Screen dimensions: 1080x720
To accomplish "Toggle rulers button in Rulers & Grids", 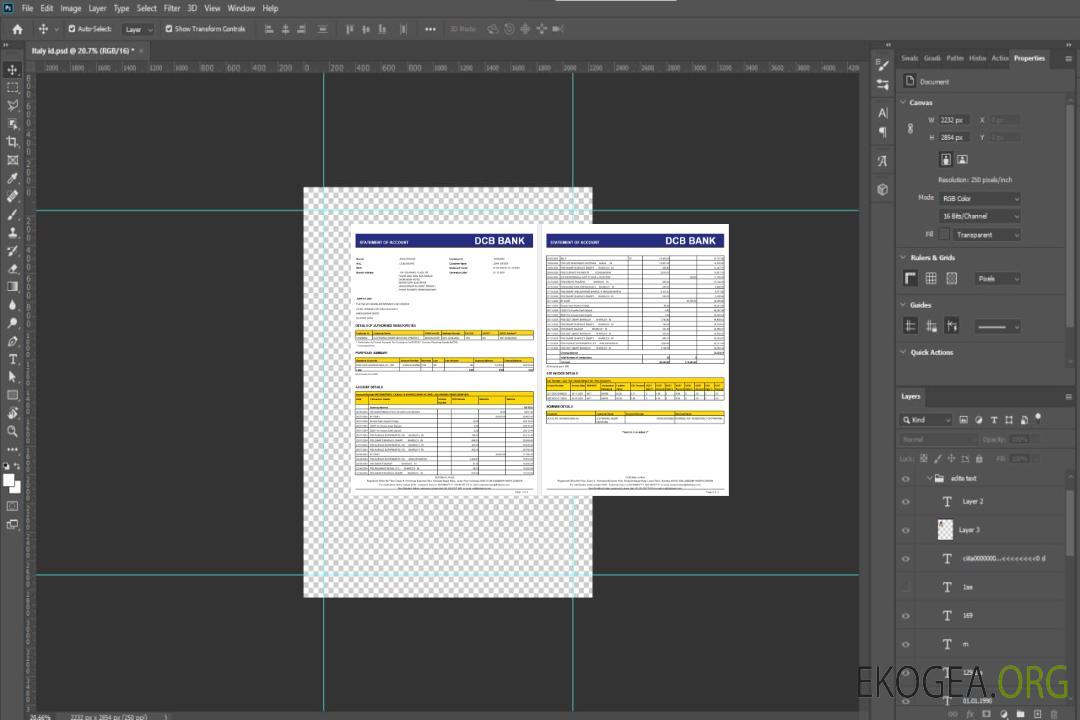I will pos(910,278).
